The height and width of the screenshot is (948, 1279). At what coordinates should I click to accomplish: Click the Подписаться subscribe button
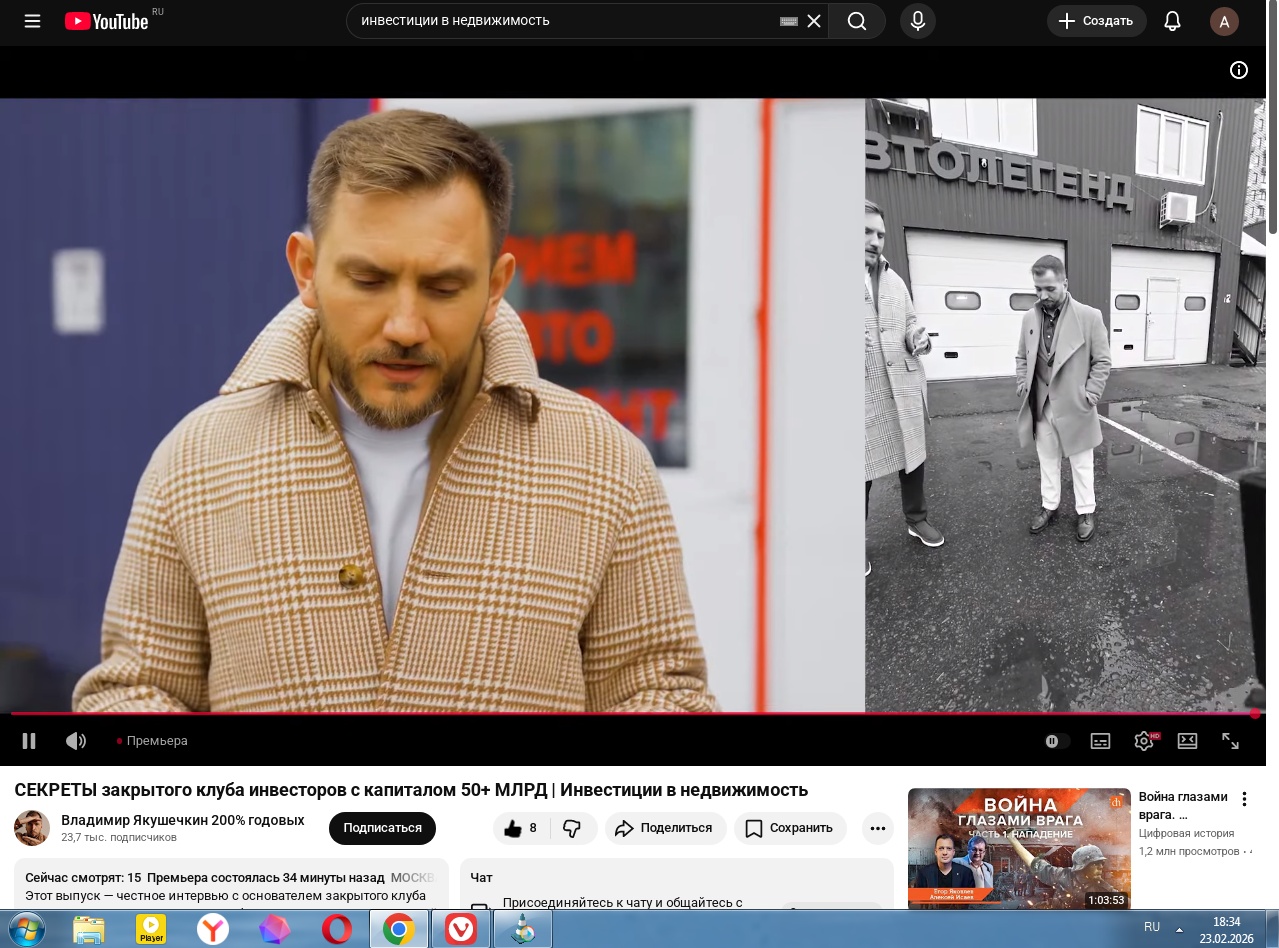[x=382, y=828]
